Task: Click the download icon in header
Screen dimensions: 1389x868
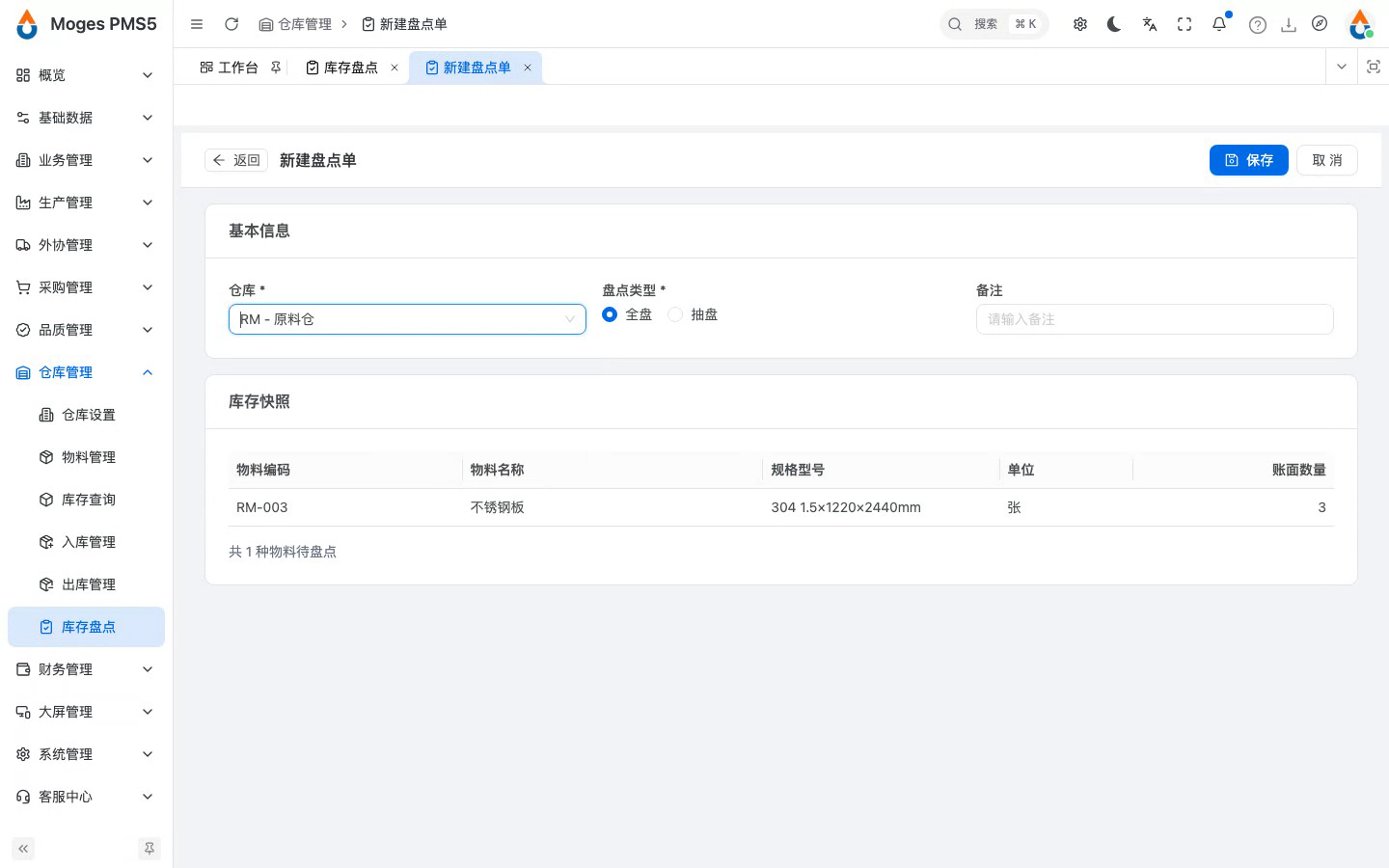Action: pos(1289,25)
